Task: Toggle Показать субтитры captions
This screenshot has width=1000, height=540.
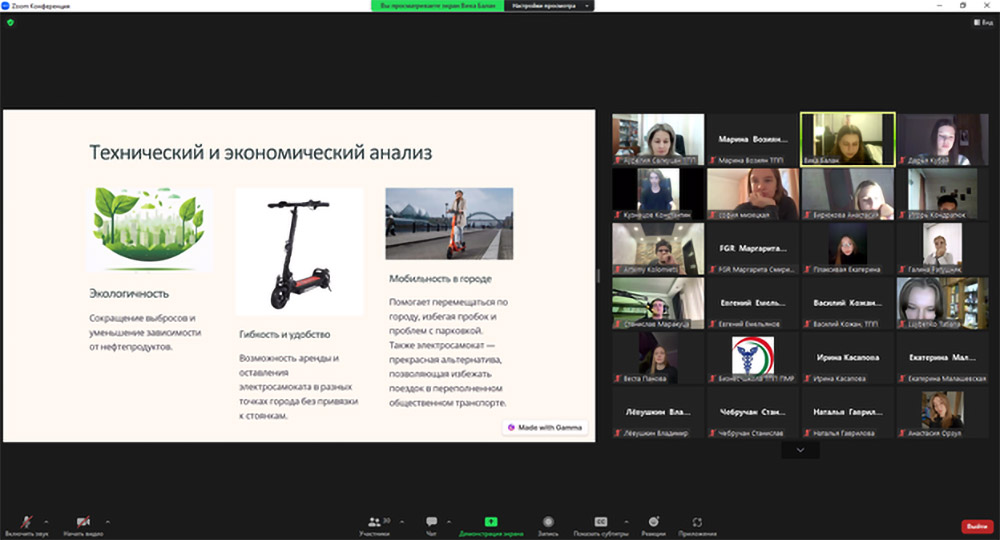Action: point(601,522)
